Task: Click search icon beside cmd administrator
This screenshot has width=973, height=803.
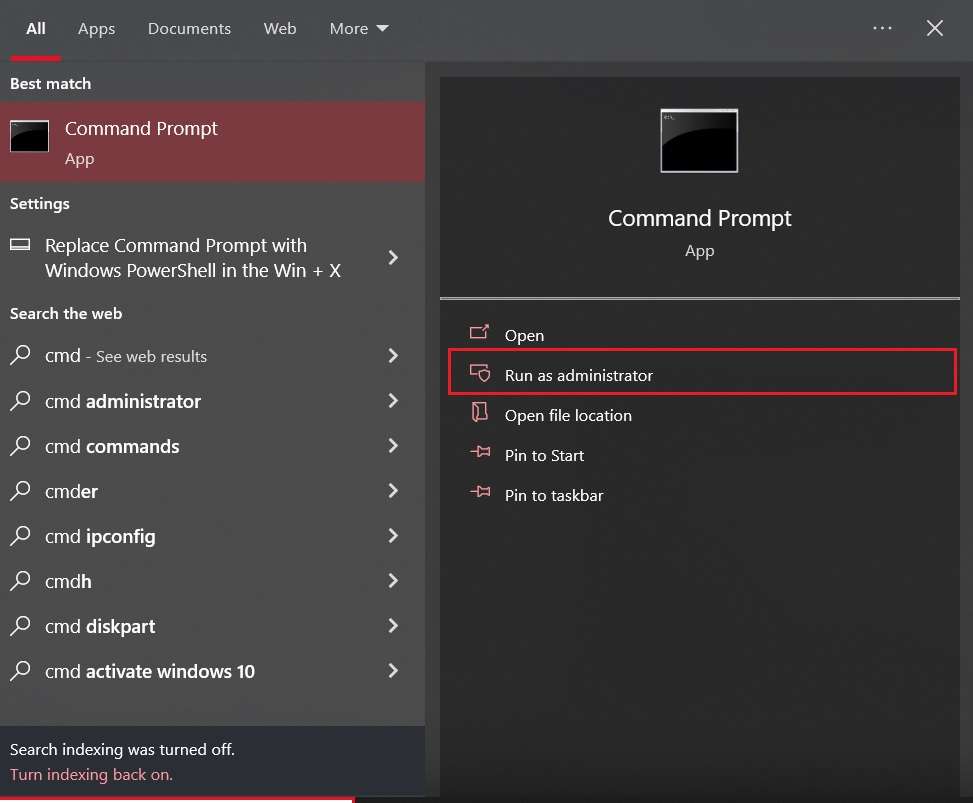Action: click(20, 400)
